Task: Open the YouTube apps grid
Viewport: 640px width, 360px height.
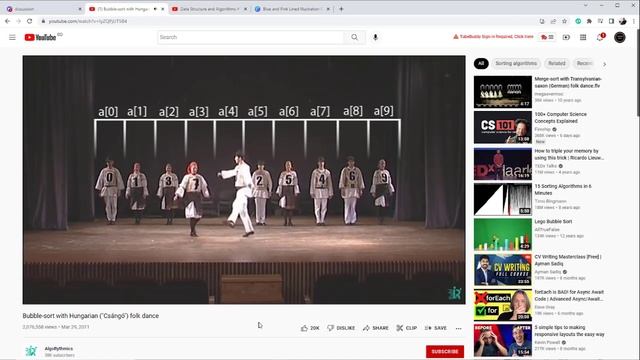Action: pyautogui.click(x=583, y=37)
